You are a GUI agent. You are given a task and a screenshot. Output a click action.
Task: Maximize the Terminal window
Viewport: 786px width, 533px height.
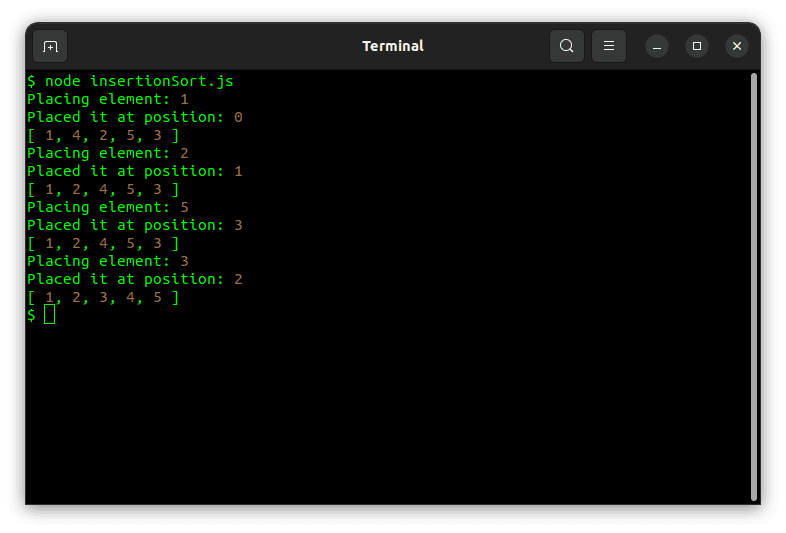tap(697, 46)
